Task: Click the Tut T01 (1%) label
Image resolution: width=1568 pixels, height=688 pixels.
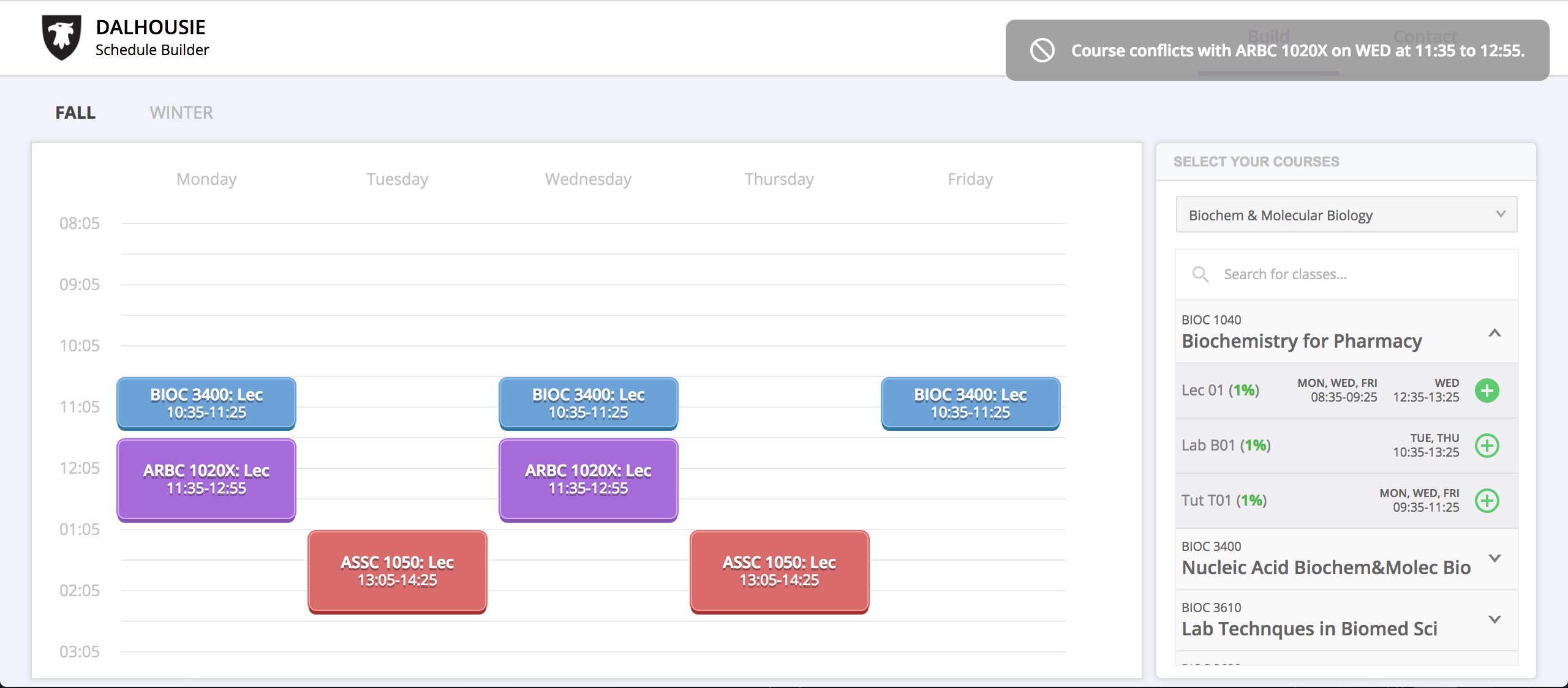Action: (1224, 501)
